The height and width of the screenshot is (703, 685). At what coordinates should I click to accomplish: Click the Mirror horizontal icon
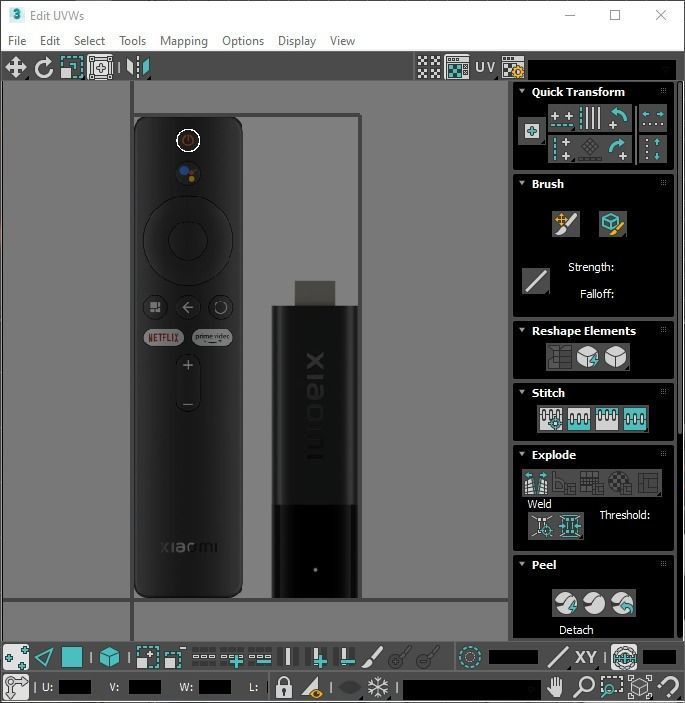[138, 68]
